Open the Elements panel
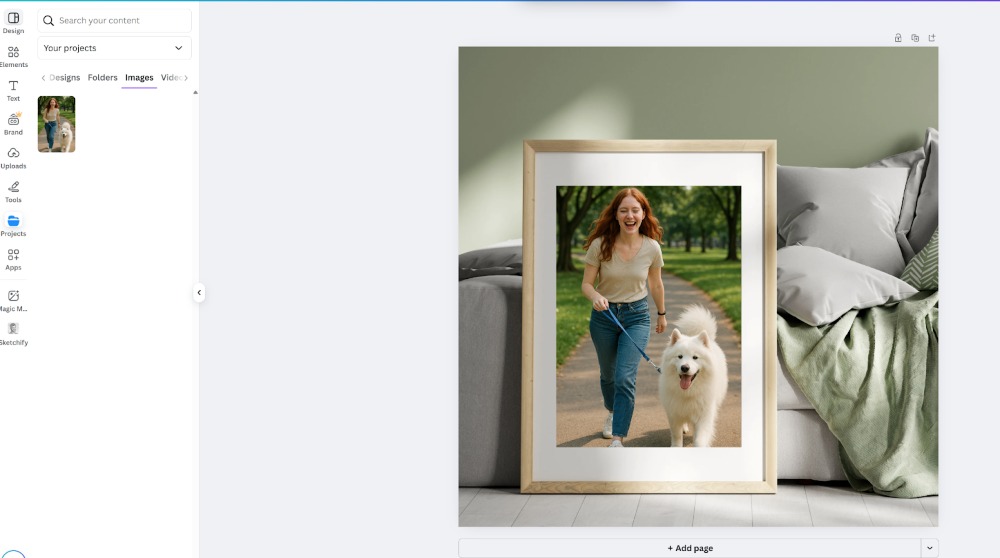 pyautogui.click(x=13, y=56)
